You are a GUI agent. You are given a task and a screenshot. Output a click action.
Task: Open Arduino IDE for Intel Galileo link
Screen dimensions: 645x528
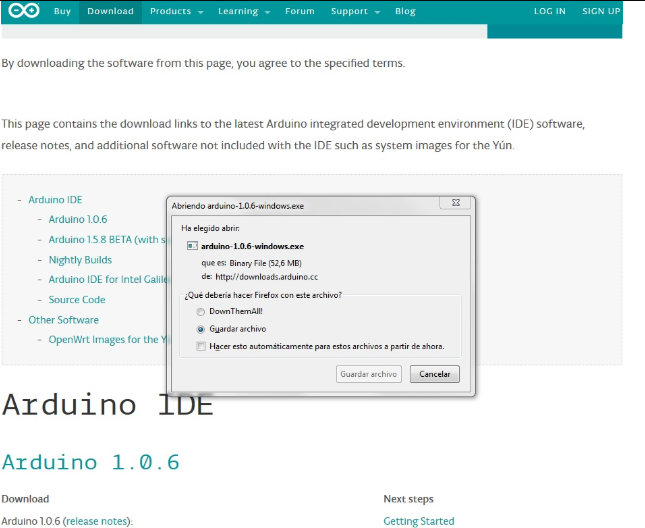108,280
